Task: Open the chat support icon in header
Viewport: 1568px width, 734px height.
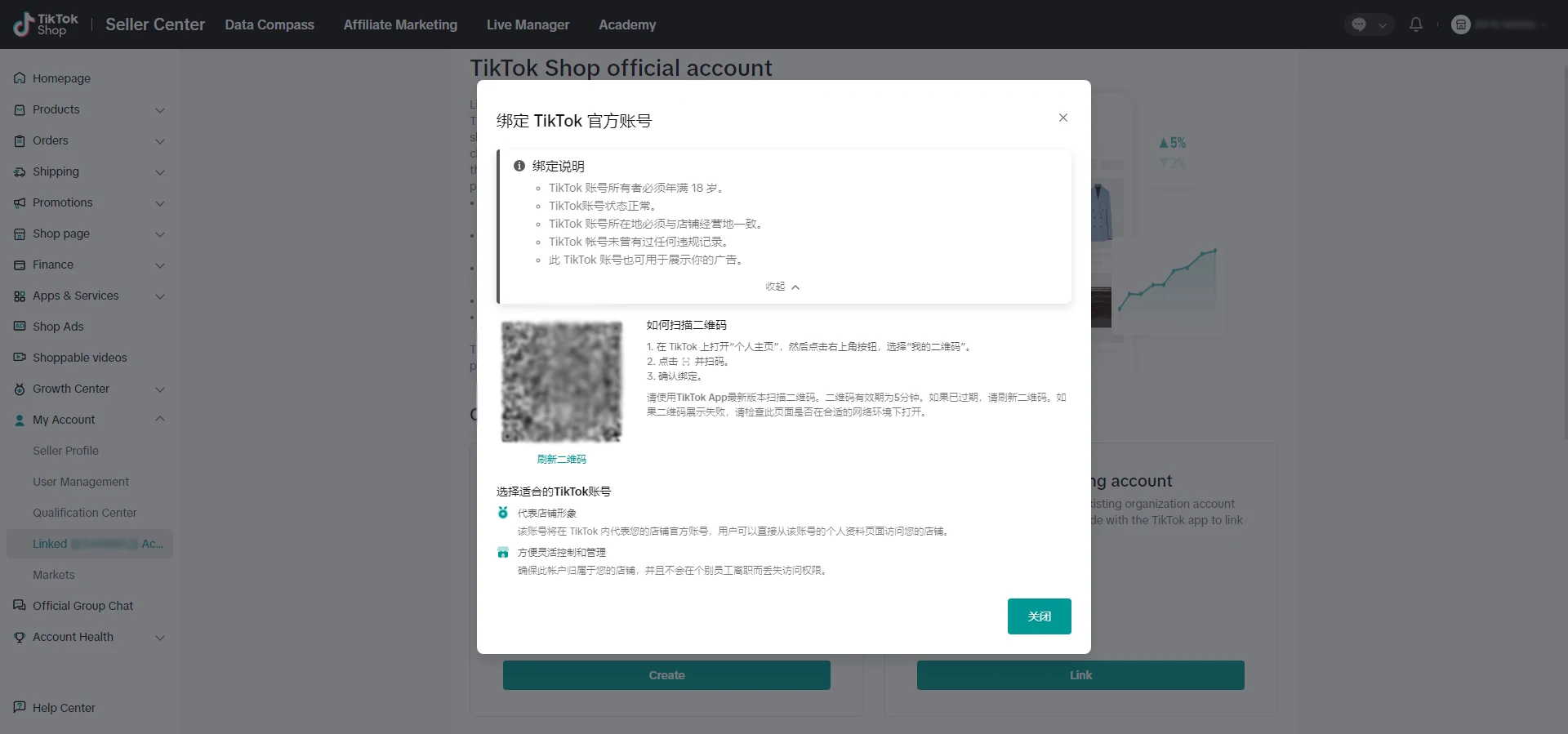Action: tap(1359, 24)
